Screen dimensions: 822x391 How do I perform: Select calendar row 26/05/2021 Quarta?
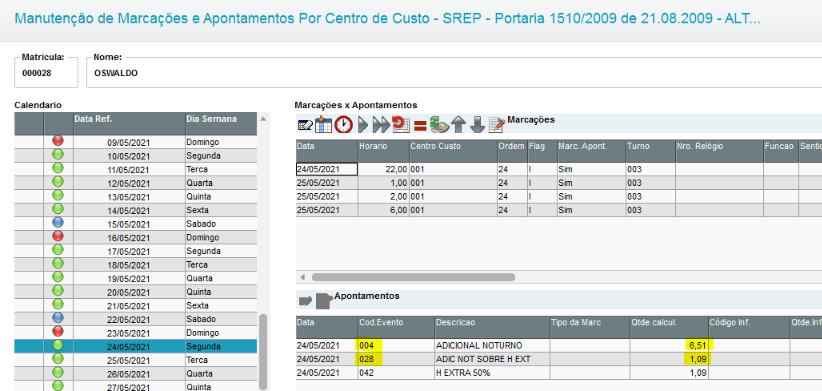tap(136, 374)
